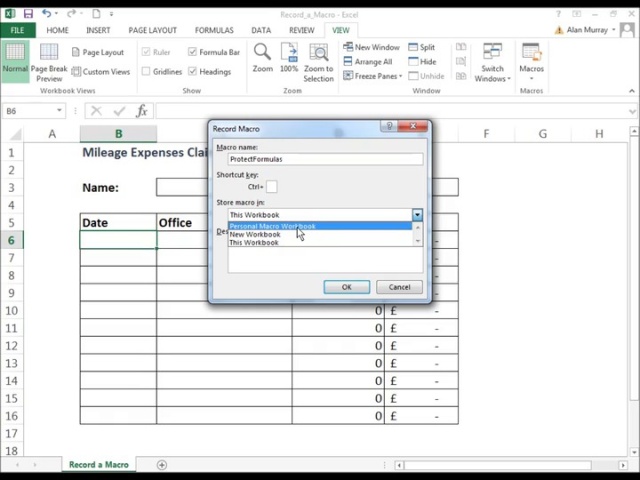Click the Zoom magnifier icon
Viewport: 640px width, 480px height.
(x=262, y=54)
